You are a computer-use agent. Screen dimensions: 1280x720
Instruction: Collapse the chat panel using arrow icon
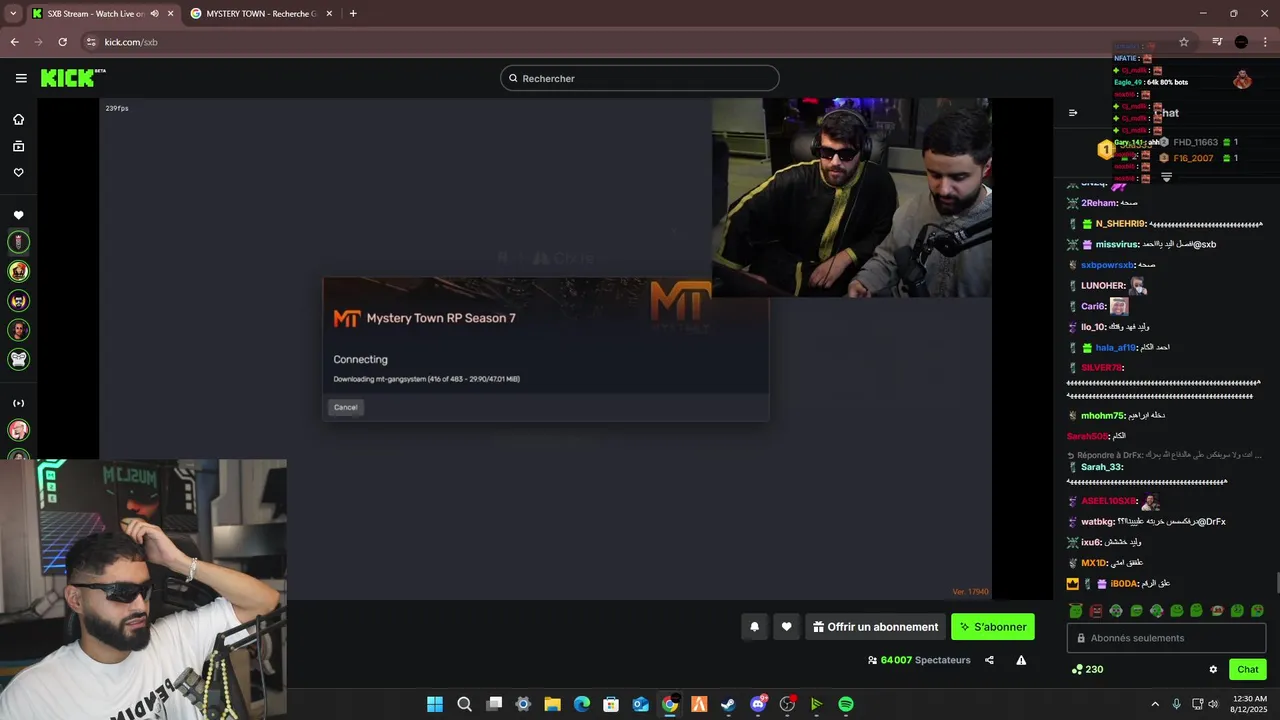tap(1073, 113)
